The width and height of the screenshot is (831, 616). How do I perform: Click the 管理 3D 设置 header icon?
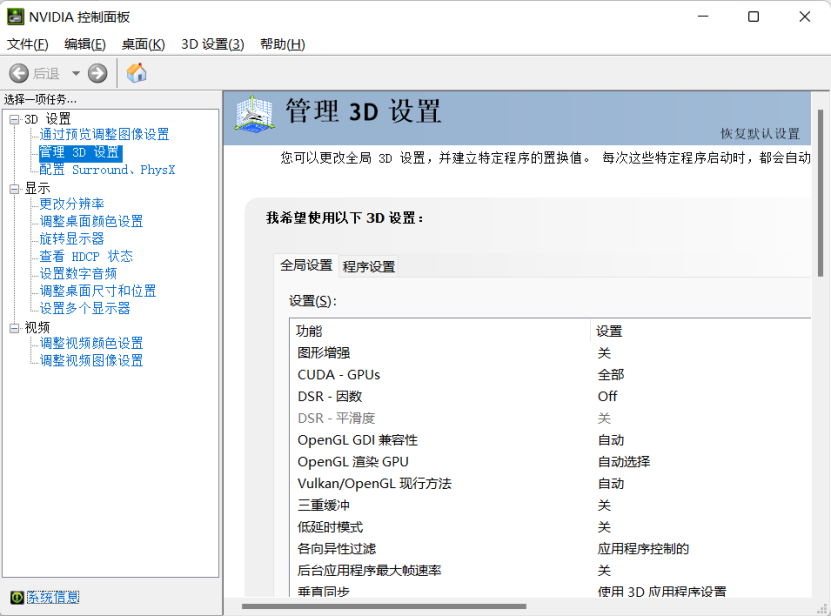tap(254, 114)
